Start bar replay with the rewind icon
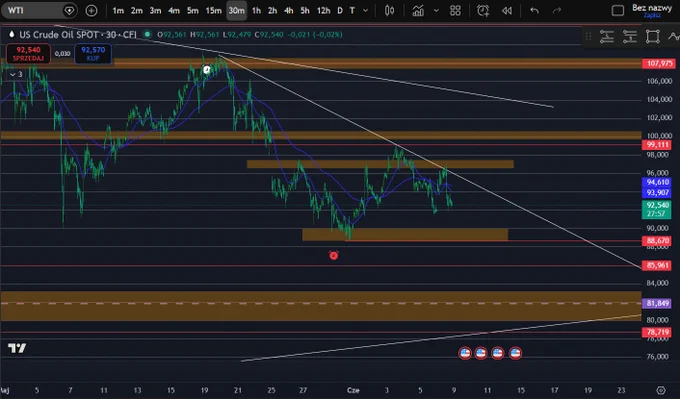The image size is (680, 399). 507,10
